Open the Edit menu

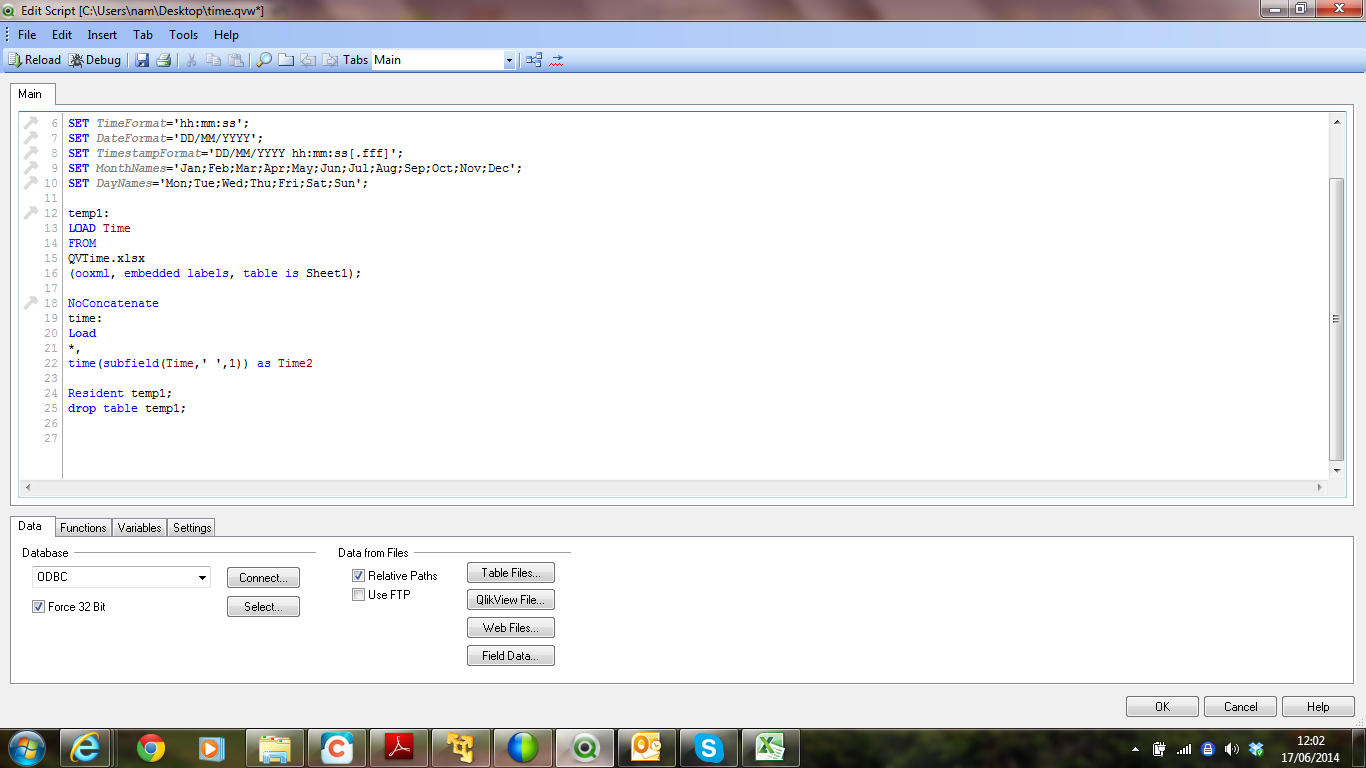[62, 35]
